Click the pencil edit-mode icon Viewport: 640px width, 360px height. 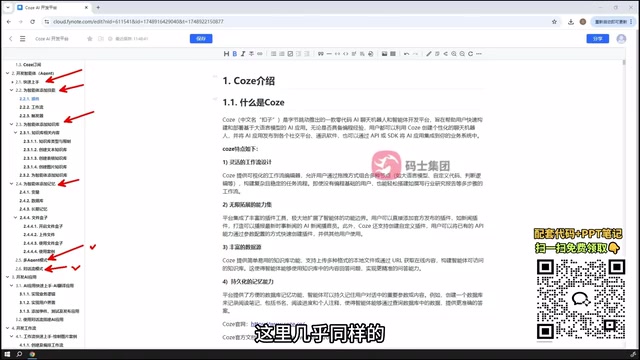click(x=429, y=54)
